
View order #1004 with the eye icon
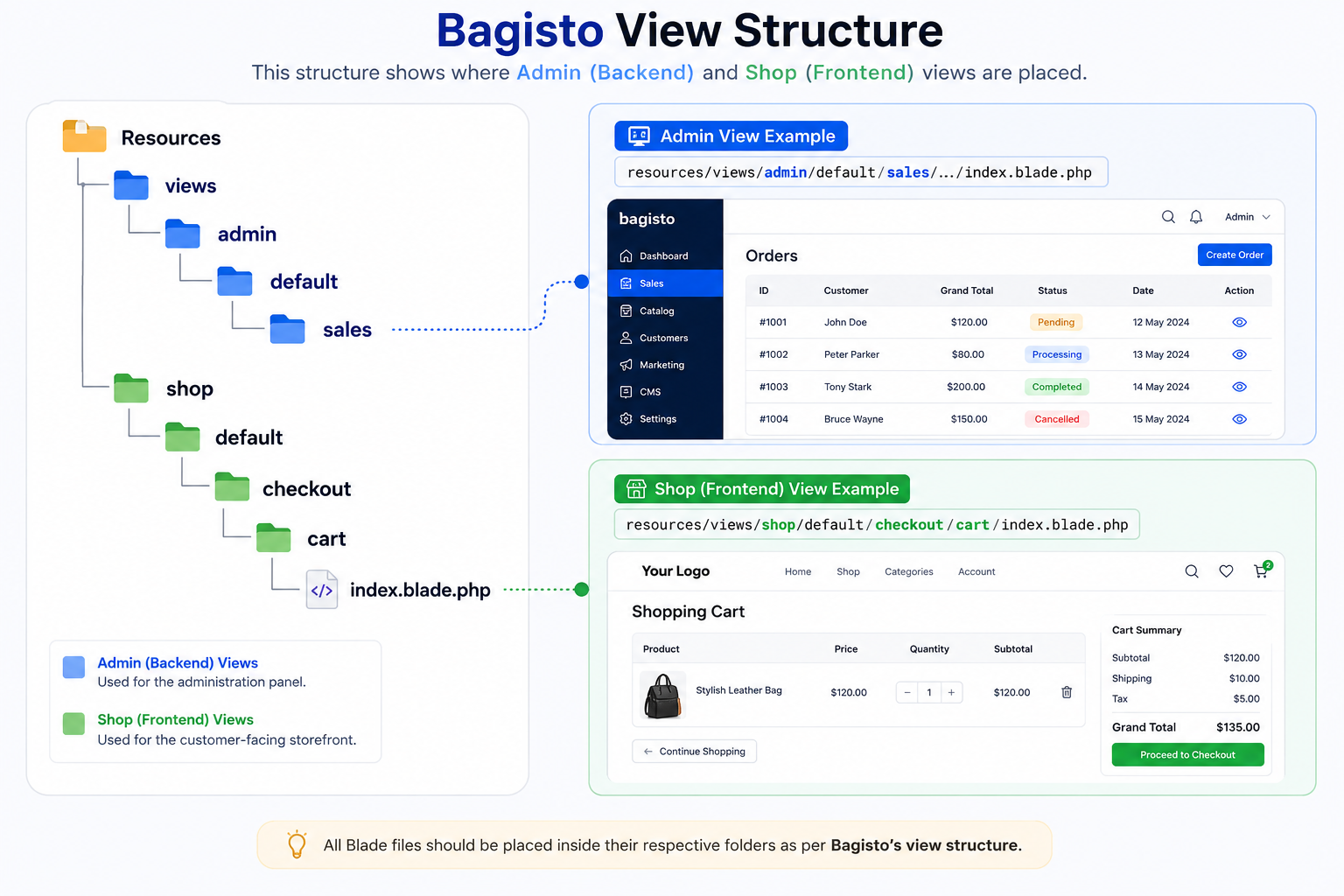(x=1239, y=419)
